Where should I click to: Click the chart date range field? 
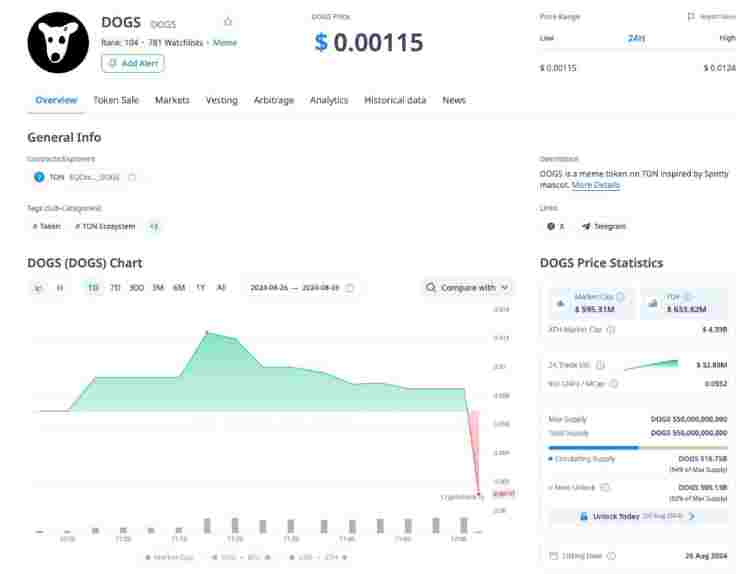[x=302, y=288]
